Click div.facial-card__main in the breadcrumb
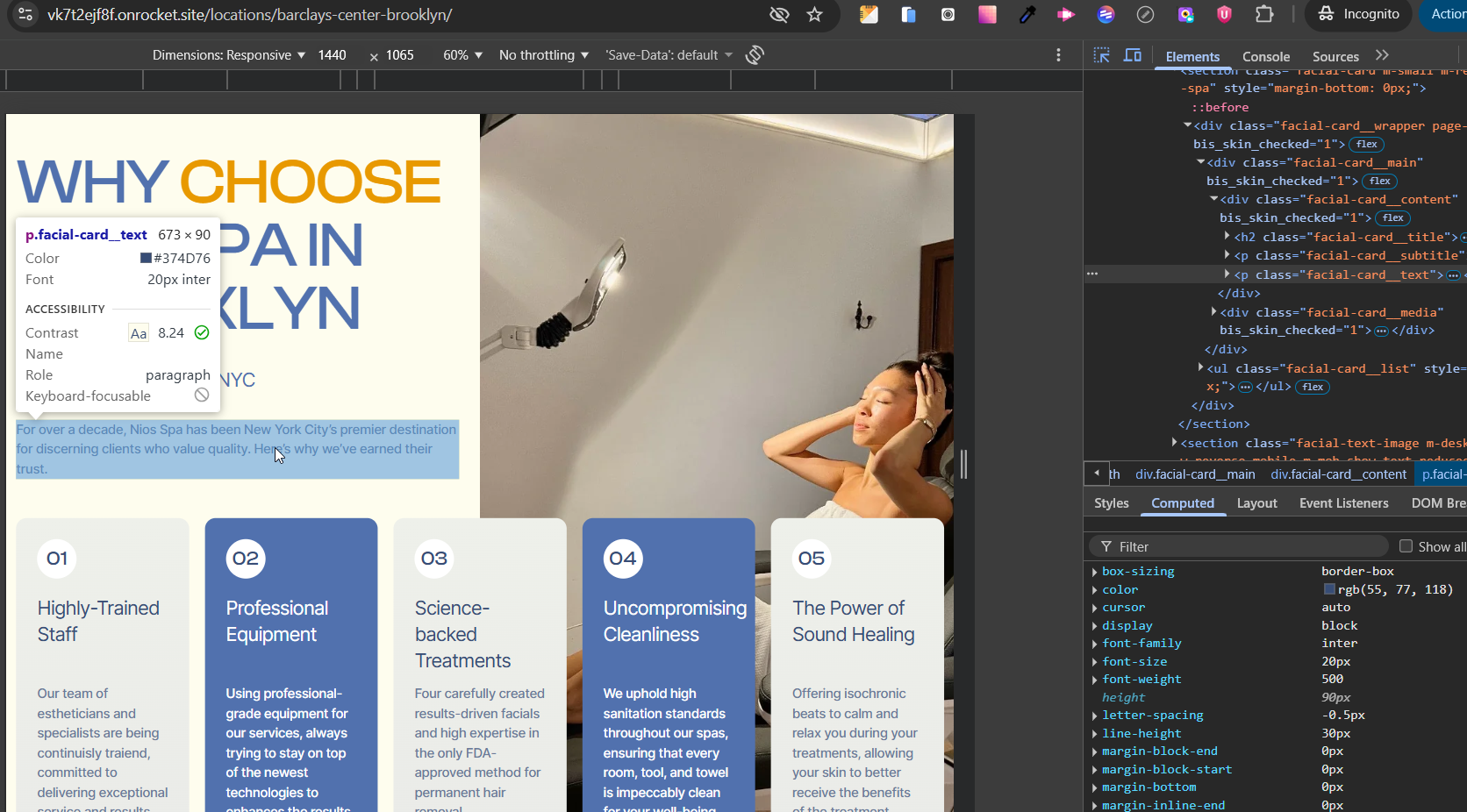The width and height of the screenshot is (1467, 812). pyautogui.click(x=1195, y=474)
